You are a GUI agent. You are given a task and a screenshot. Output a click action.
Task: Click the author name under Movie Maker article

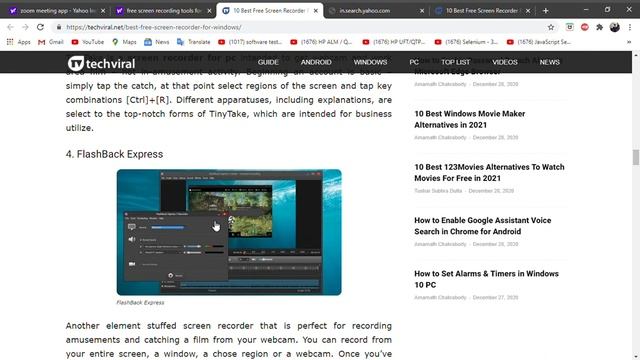[x=440, y=138]
